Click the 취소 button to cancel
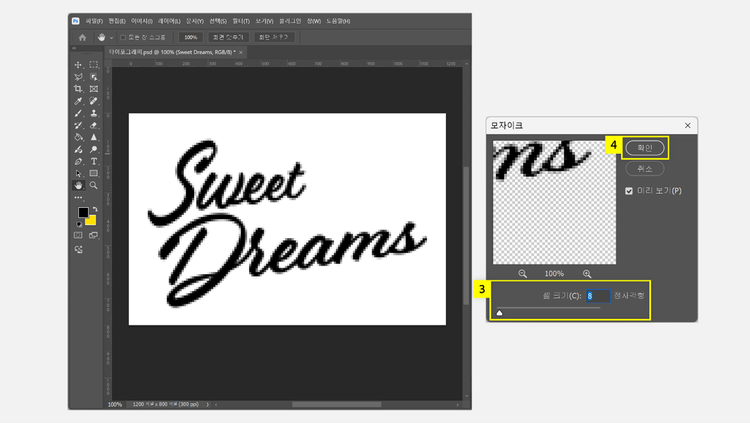The width and height of the screenshot is (750, 423). pos(644,169)
